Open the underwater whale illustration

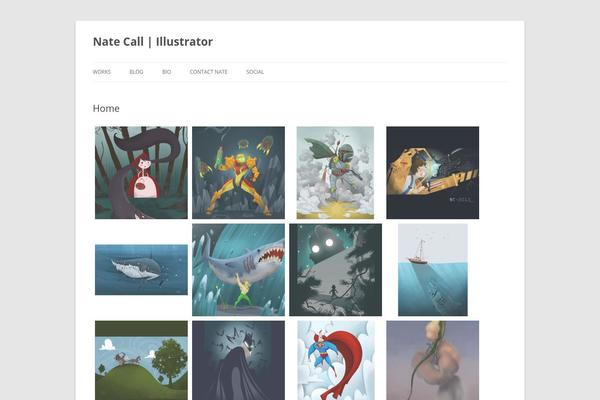(x=141, y=270)
